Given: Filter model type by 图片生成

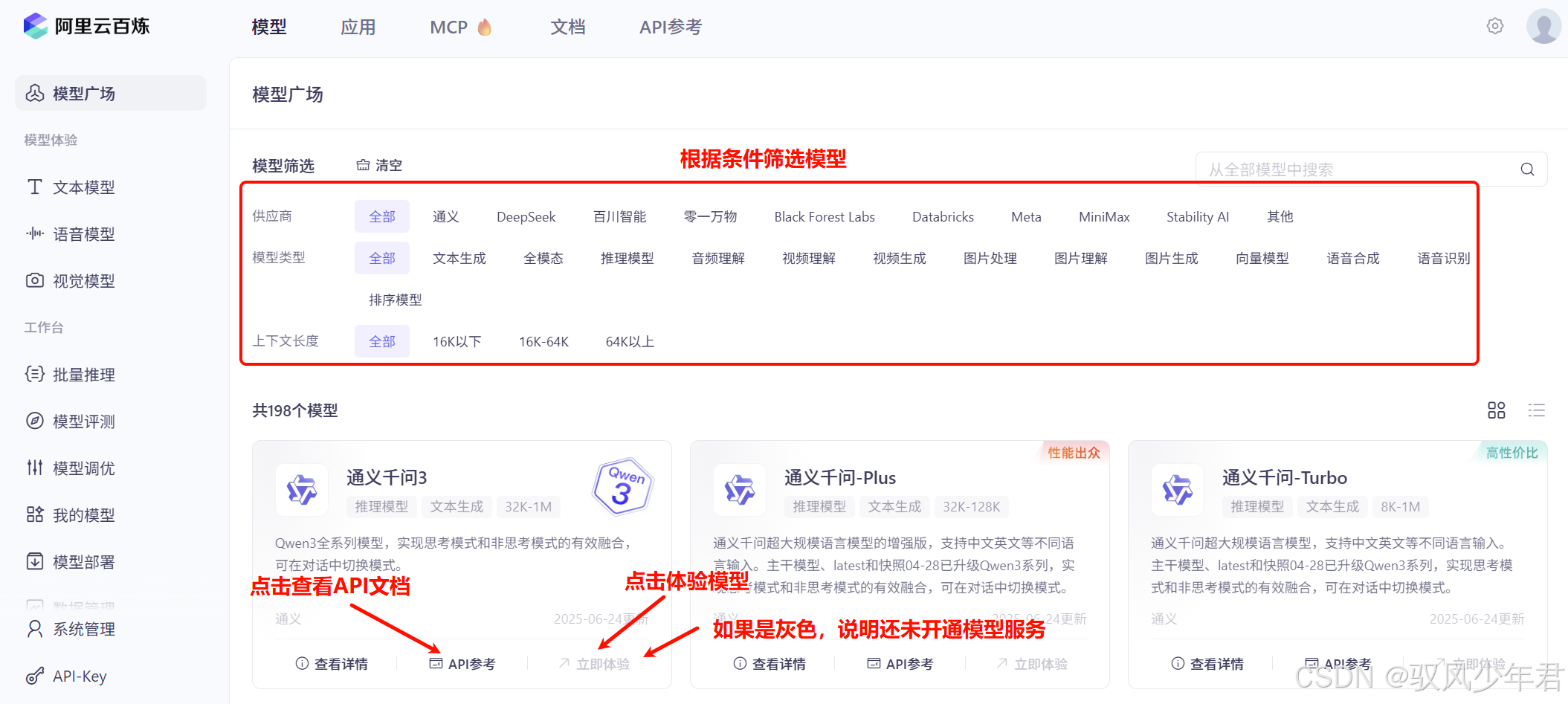Looking at the screenshot, I should pyautogui.click(x=1172, y=258).
